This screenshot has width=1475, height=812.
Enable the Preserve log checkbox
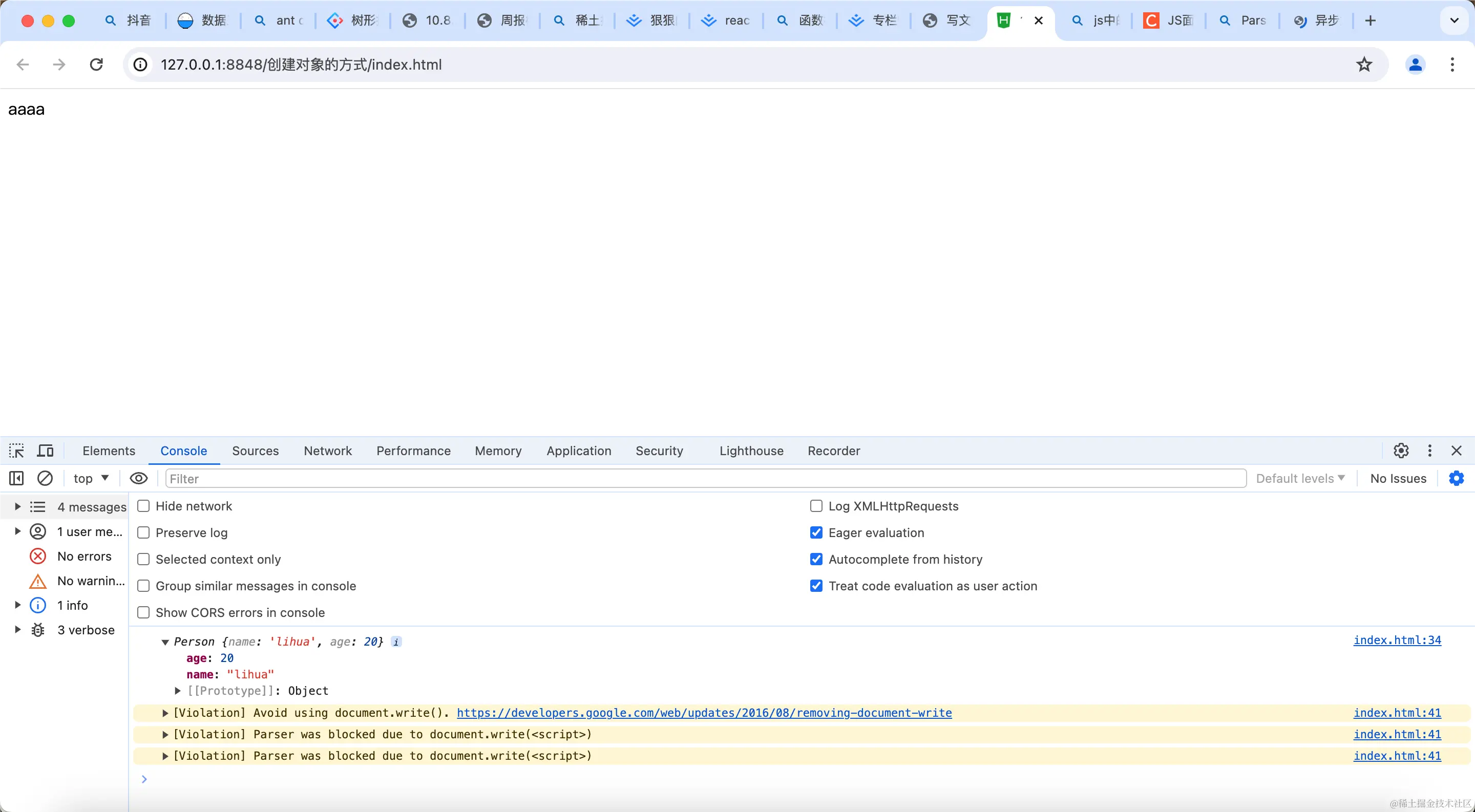click(x=144, y=533)
